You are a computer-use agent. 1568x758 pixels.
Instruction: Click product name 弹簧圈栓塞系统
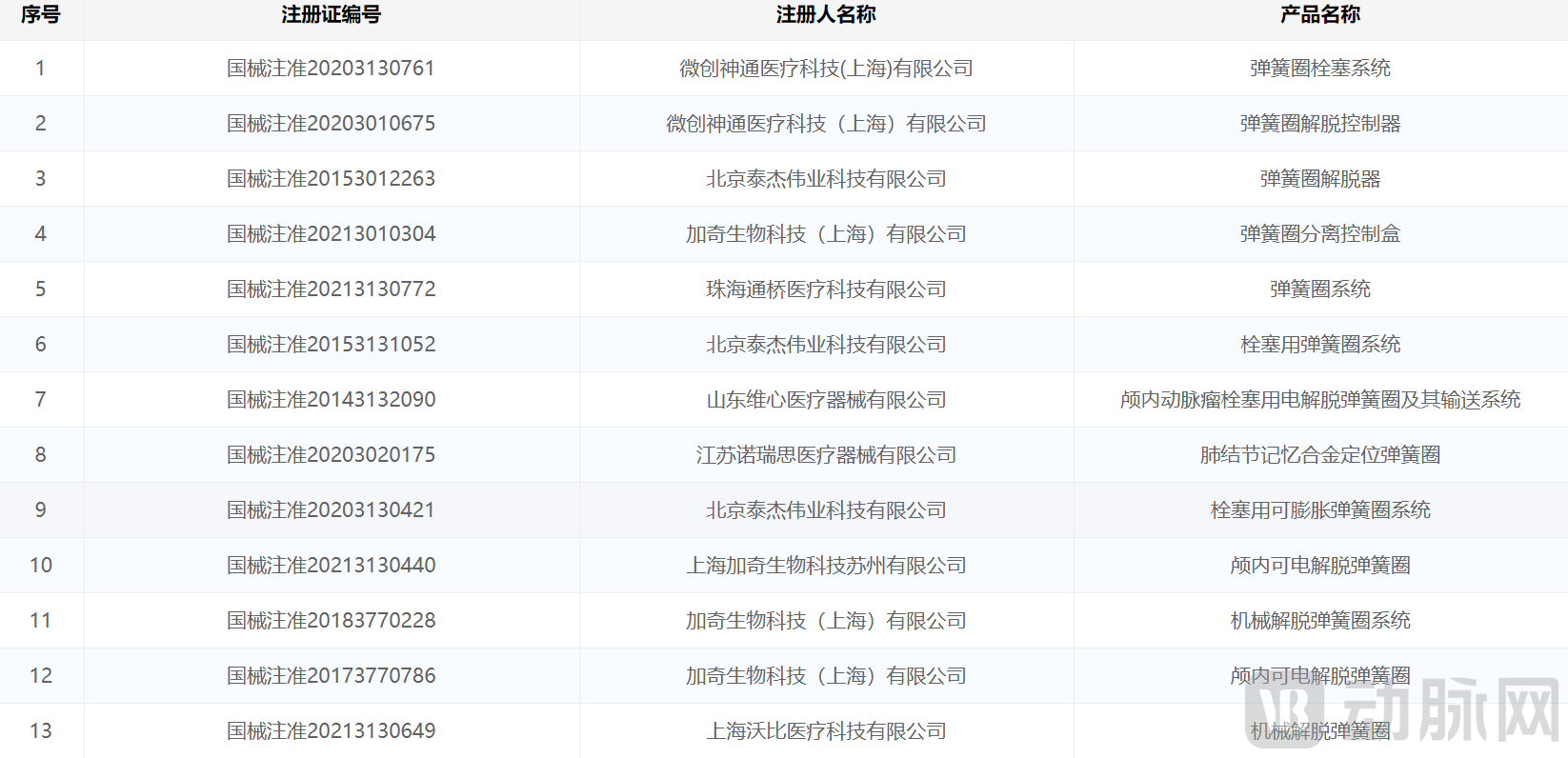(1319, 69)
